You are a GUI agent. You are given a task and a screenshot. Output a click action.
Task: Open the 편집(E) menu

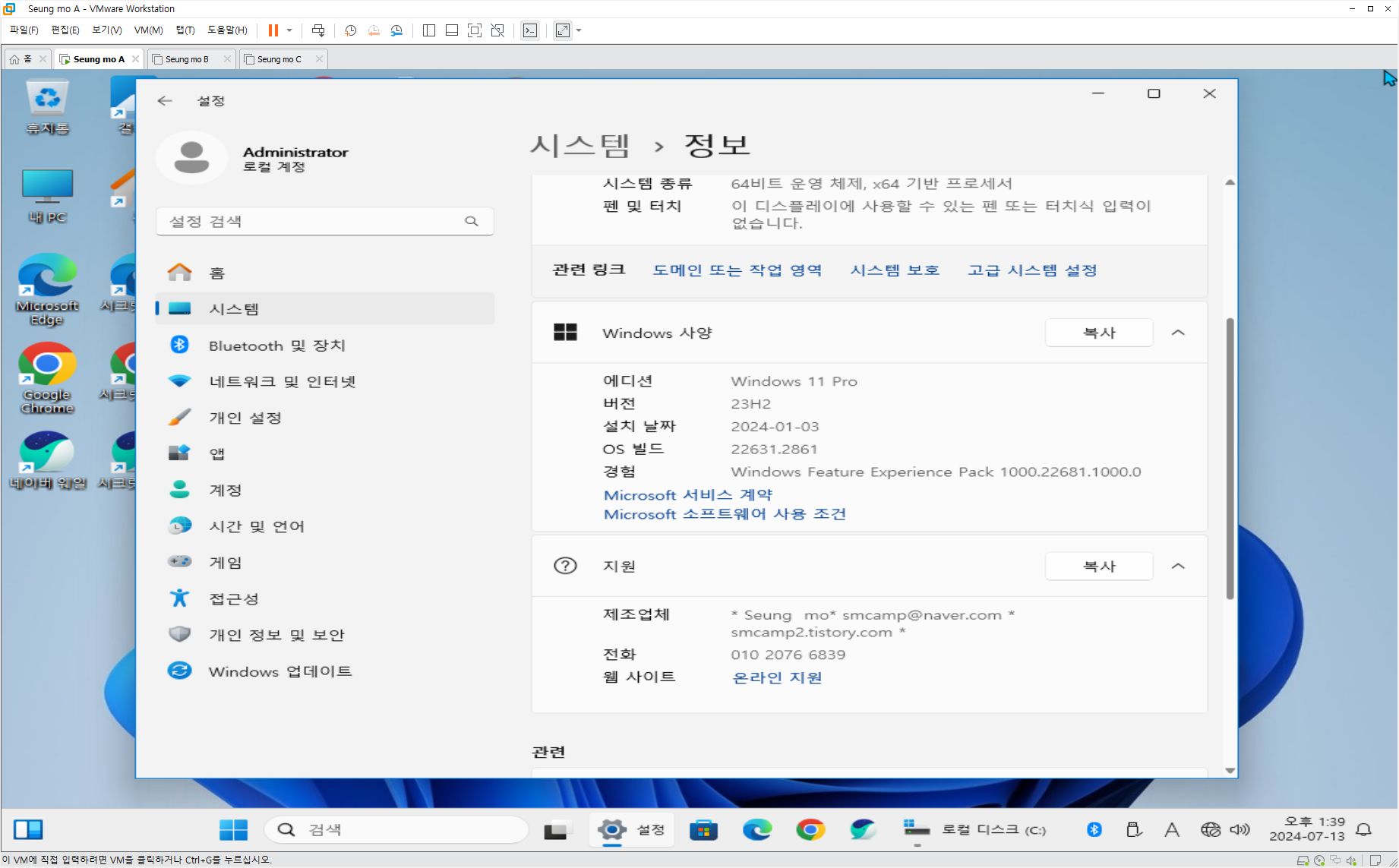tap(65, 30)
